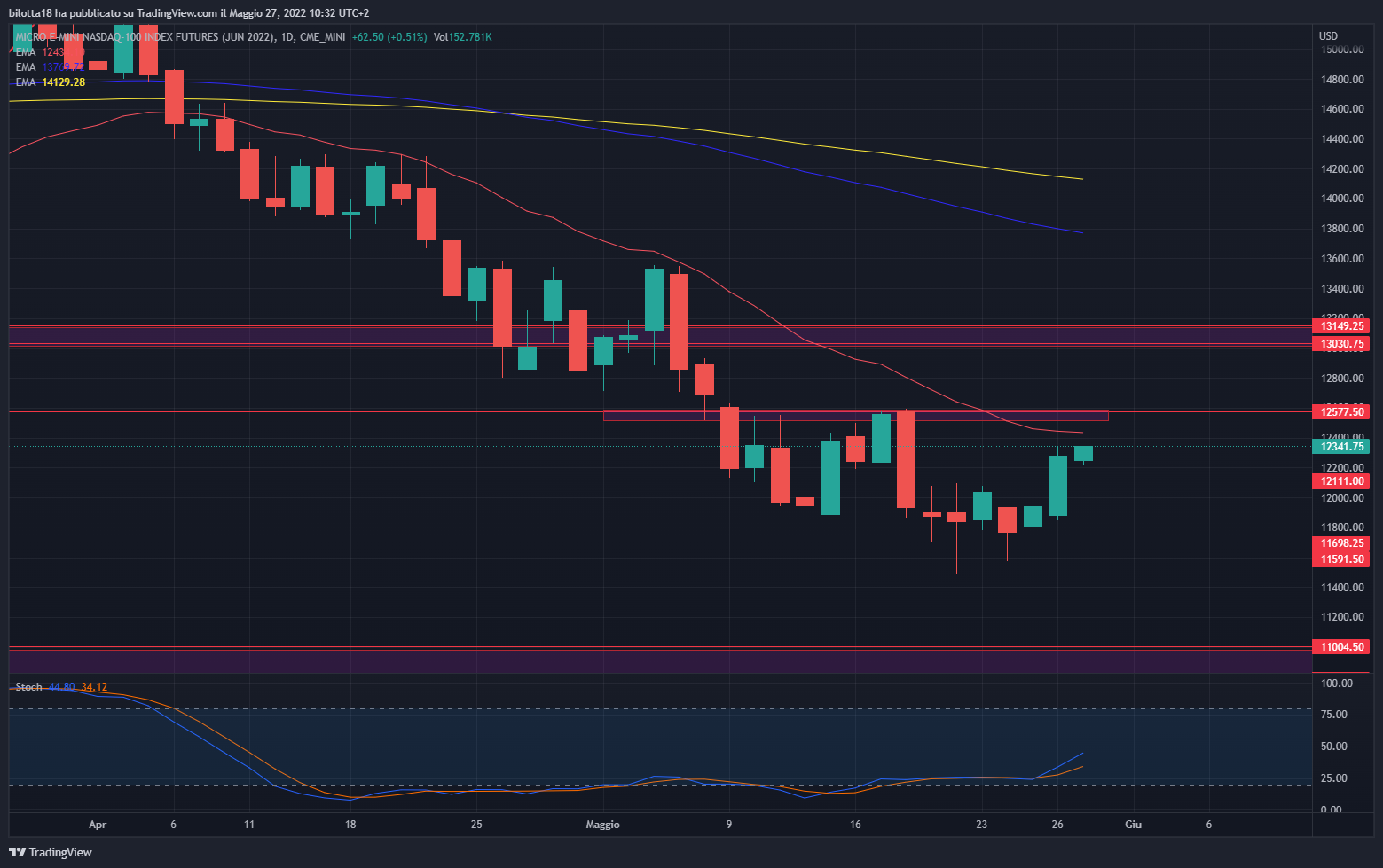The height and width of the screenshot is (868, 1383).
Task: Select the Stoch 44.80 34.12 indicator label
Action: click(61, 687)
